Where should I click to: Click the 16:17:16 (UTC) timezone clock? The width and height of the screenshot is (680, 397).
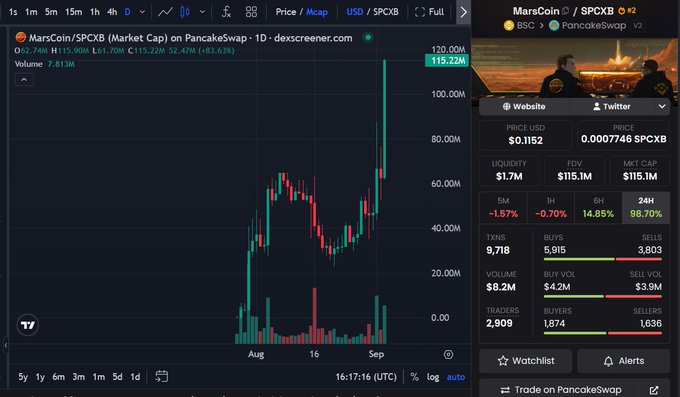(366, 377)
